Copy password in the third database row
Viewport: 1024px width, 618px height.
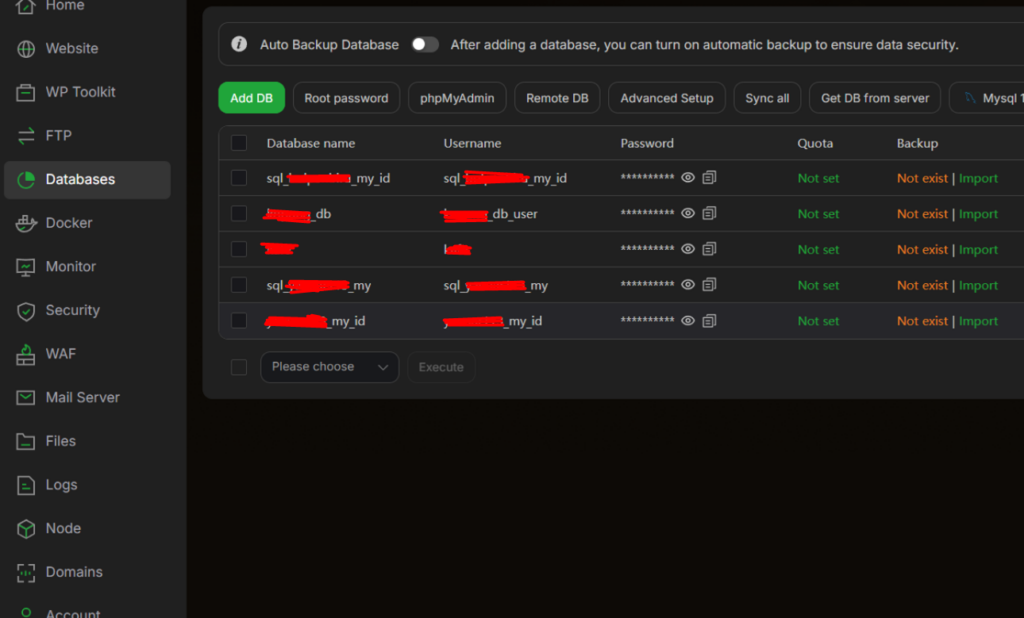pos(709,248)
